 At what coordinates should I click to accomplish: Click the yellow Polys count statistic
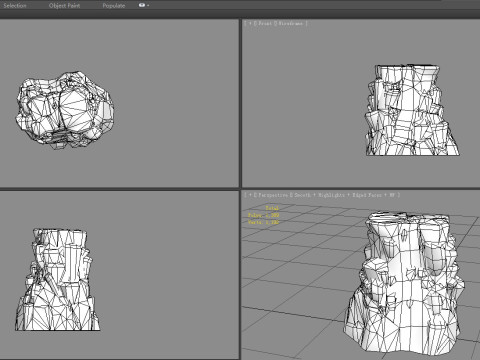click(x=263, y=215)
